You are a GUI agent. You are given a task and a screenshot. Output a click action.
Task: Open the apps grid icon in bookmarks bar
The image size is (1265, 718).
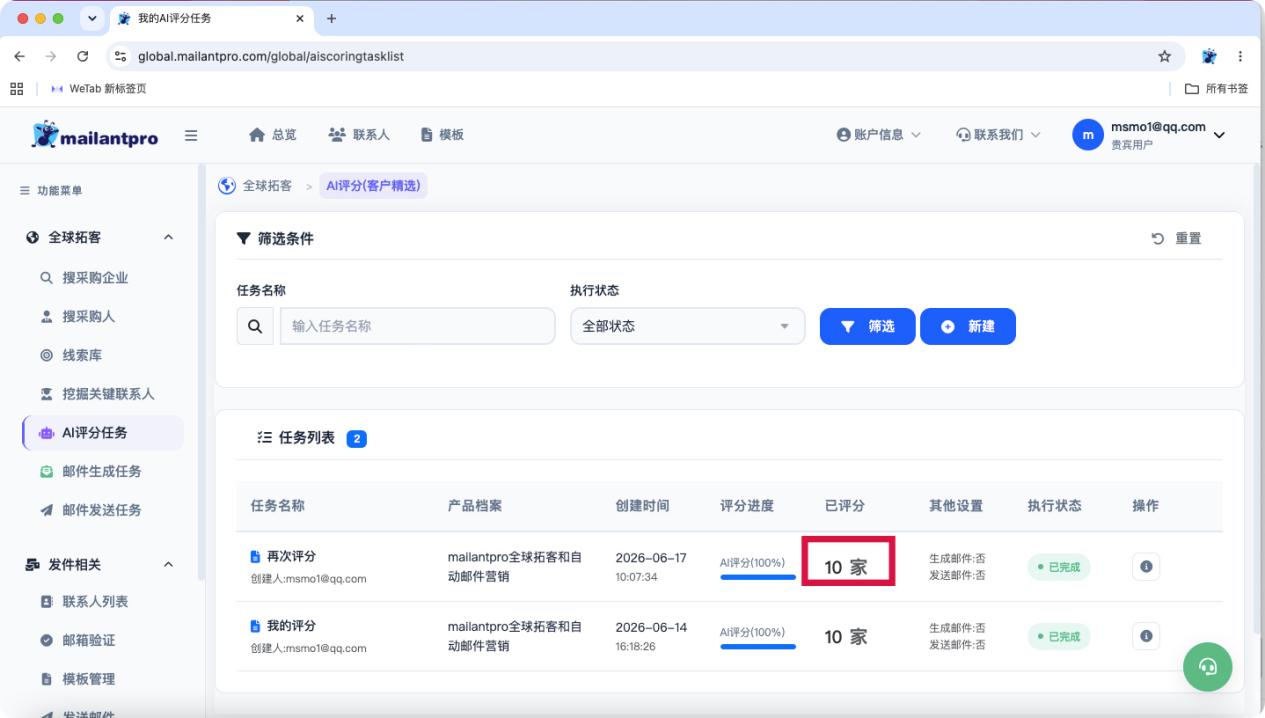coord(16,88)
